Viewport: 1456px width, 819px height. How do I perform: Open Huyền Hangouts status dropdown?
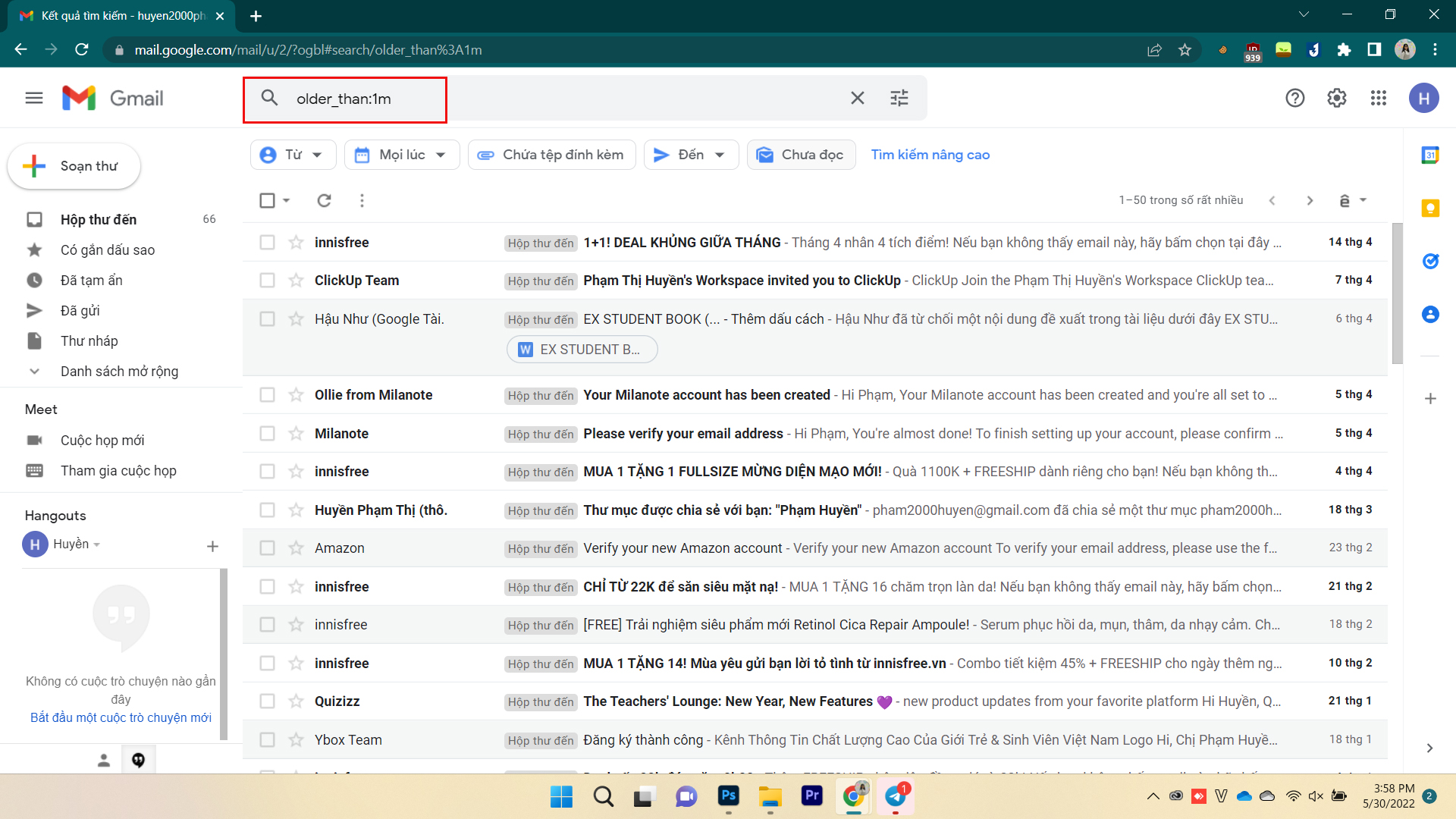coord(97,544)
